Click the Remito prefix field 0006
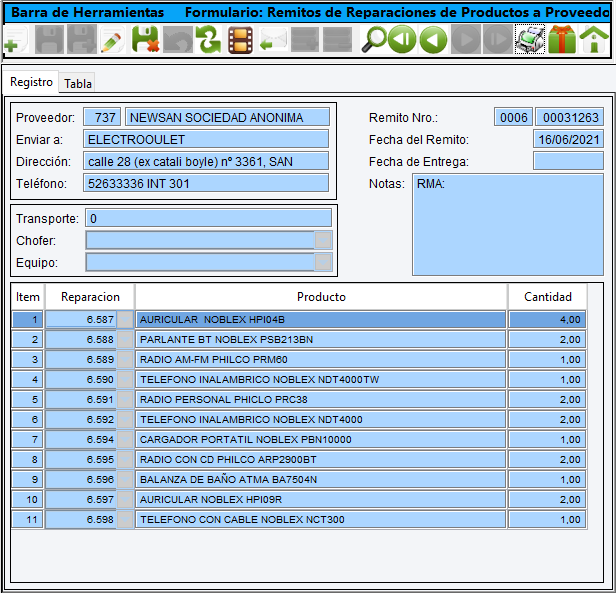The width and height of the screenshot is (616, 593). click(x=513, y=117)
